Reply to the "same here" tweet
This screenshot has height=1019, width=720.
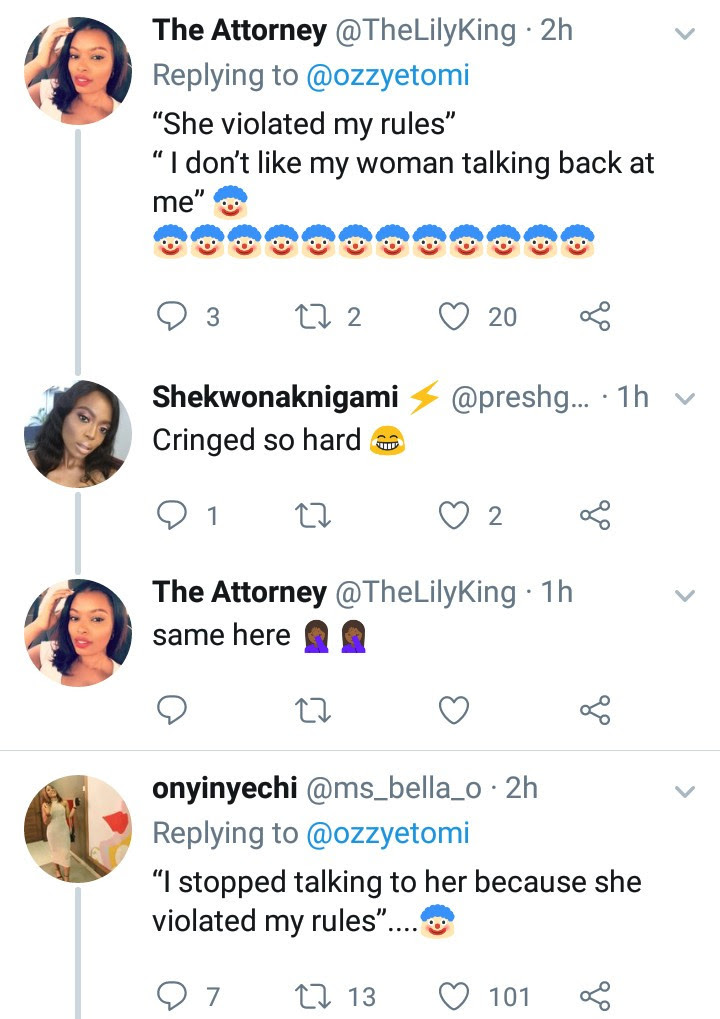click(174, 710)
